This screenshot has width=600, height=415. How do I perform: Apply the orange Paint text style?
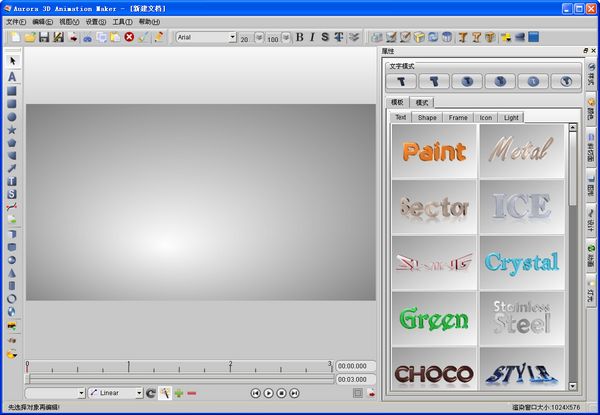434,151
